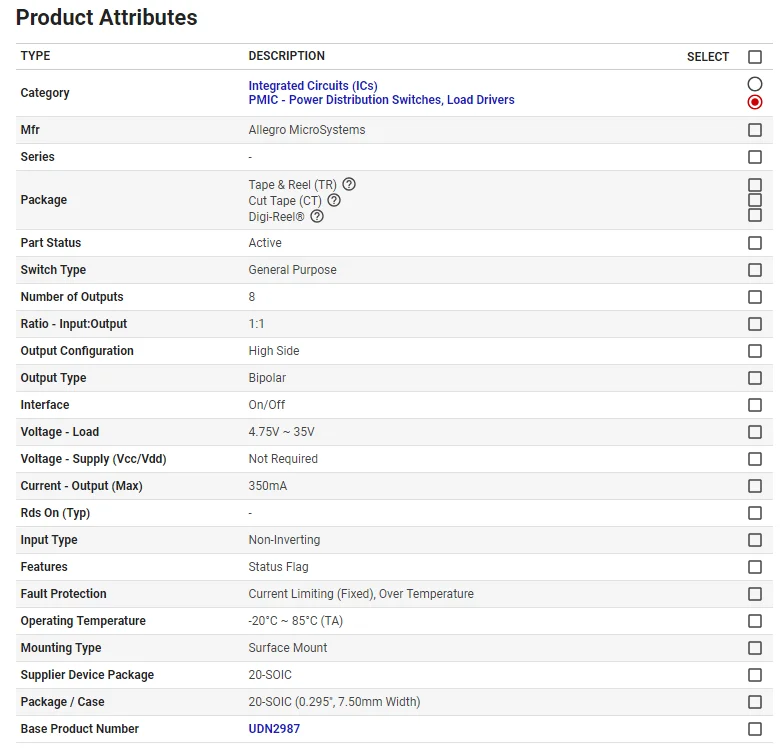Enable the Mounting Type Surface Mount checkbox
This screenshot has height=748, width=782.
(755, 648)
